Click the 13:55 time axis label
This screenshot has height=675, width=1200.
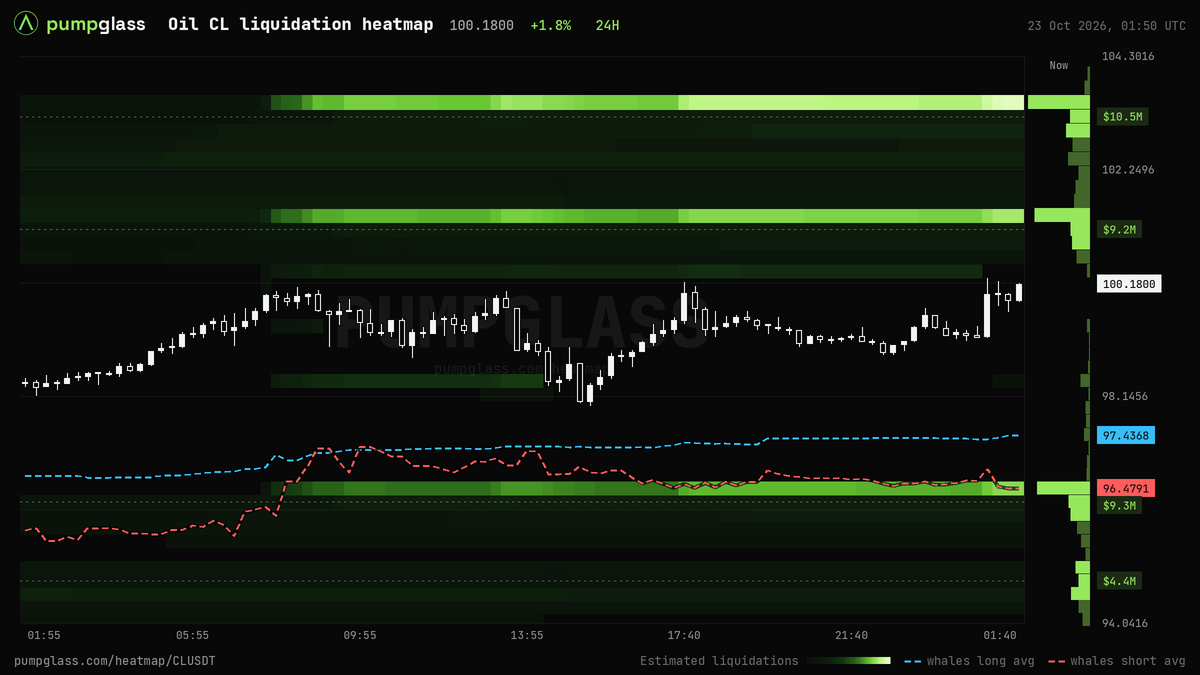tap(527, 635)
